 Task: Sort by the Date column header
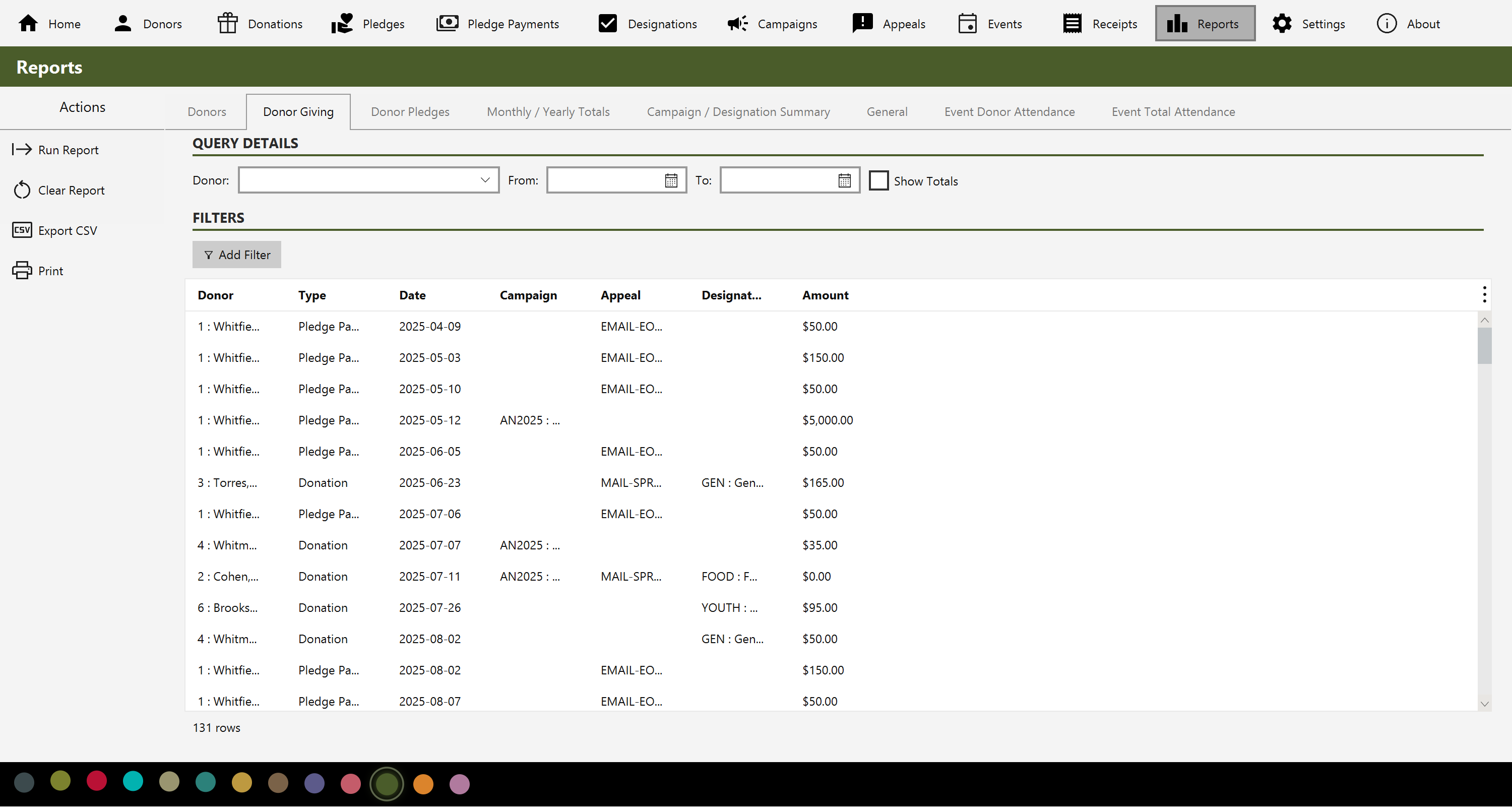click(x=413, y=295)
